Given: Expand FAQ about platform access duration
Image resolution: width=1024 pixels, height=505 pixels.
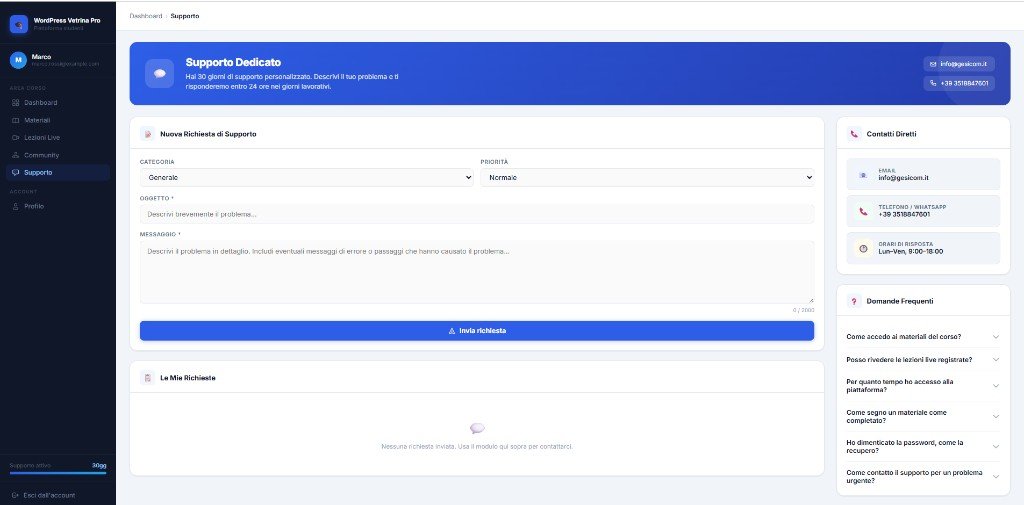Looking at the screenshot, I should [923, 385].
